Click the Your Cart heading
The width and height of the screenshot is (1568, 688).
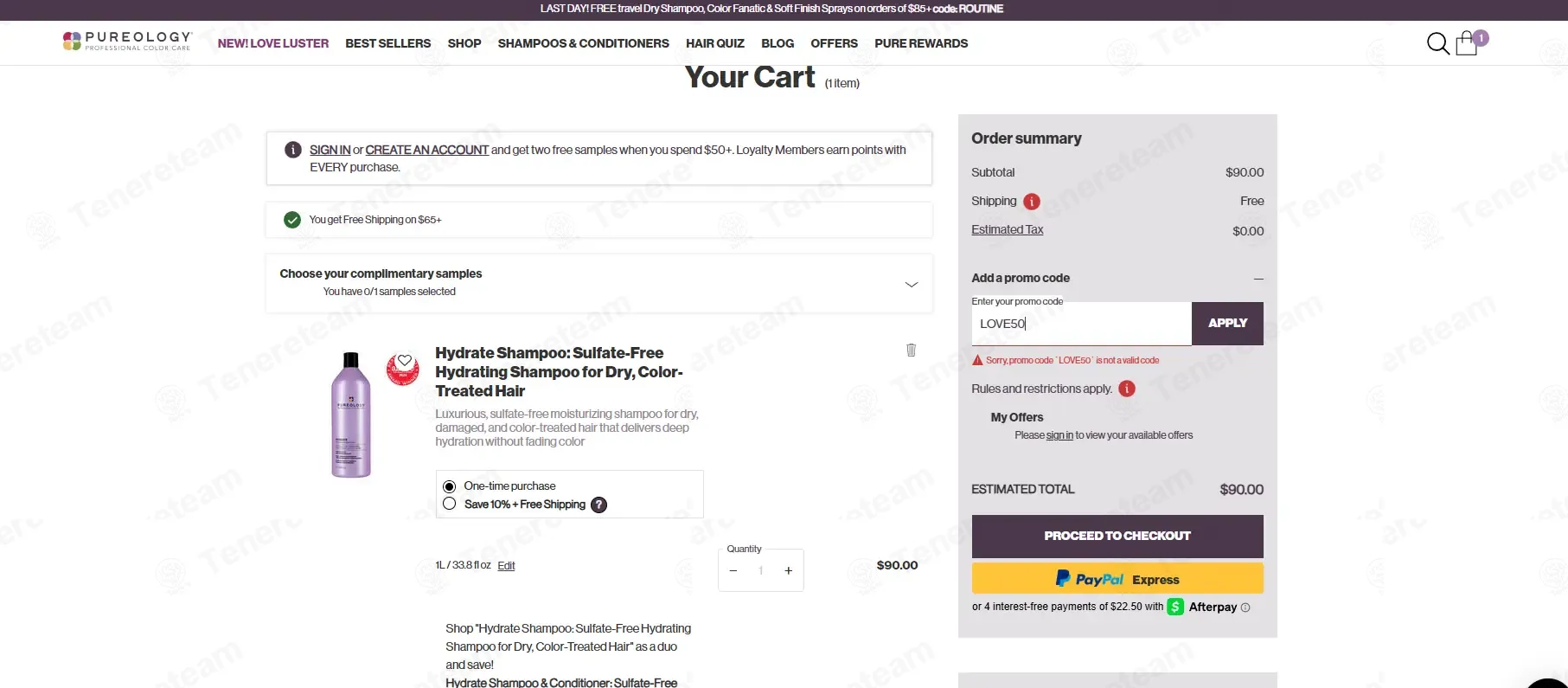[x=750, y=77]
